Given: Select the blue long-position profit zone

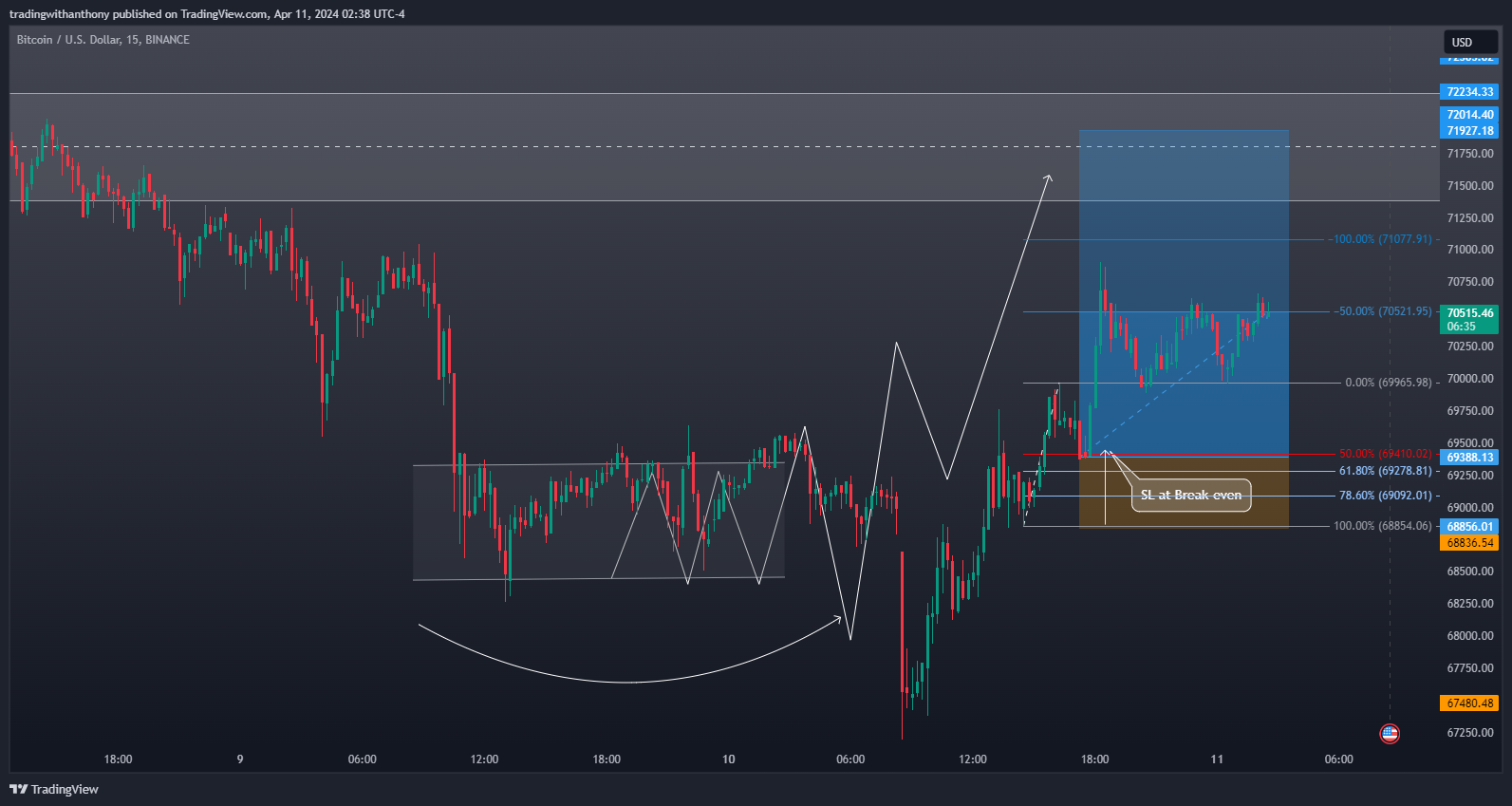Looking at the screenshot, I should (1184, 292).
